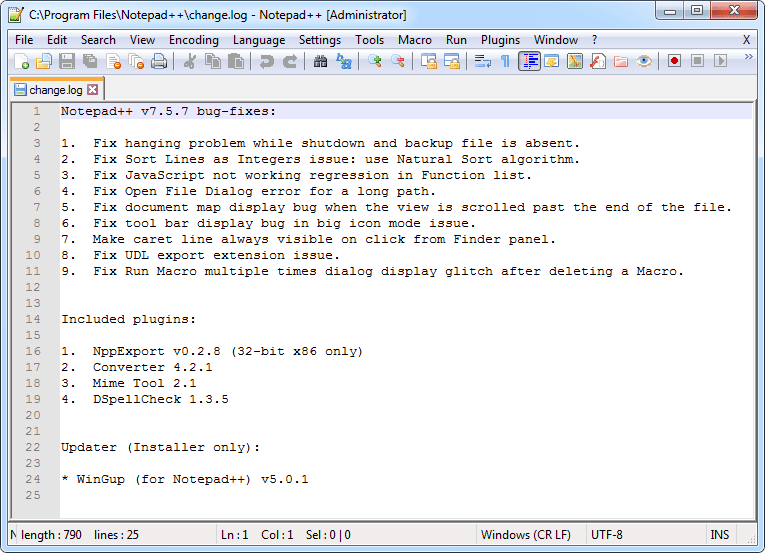This screenshot has height=553, width=765.
Task: Click "Ln : 1" status bar entry
Action: click(235, 535)
